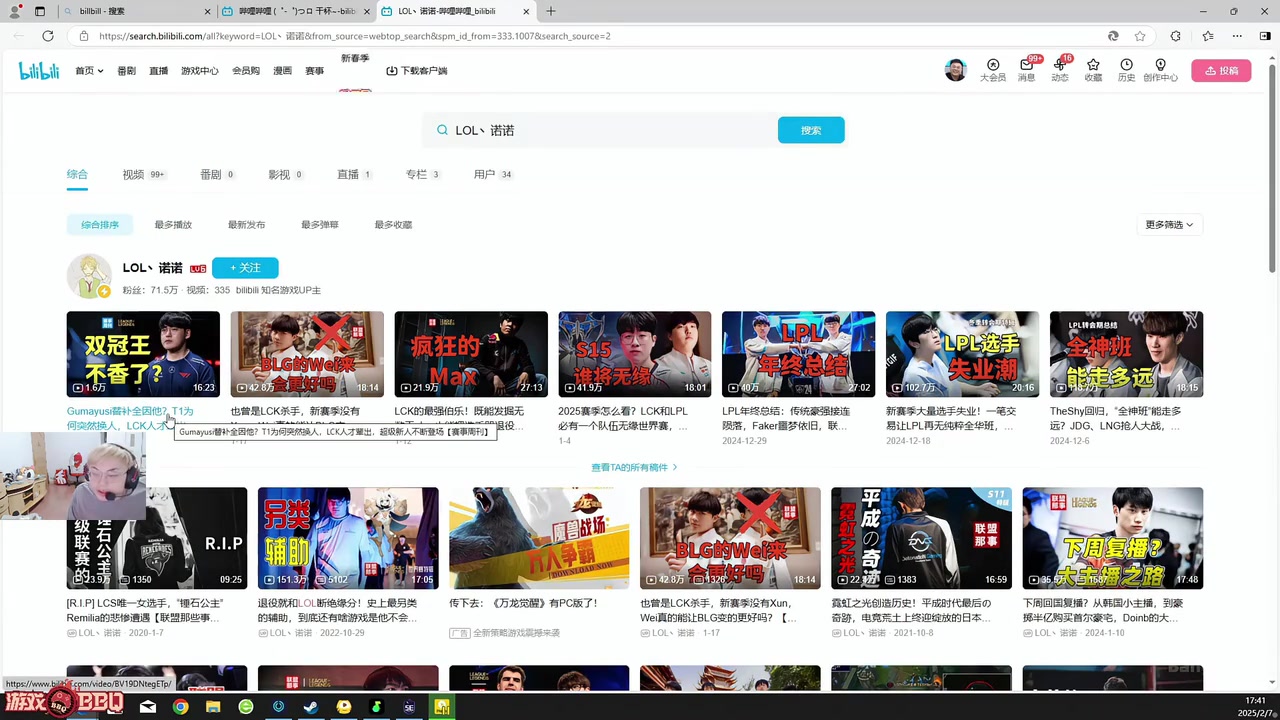The height and width of the screenshot is (720, 1280).
Task: Click the search magnifier icon in the search box
Action: tap(442, 130)
